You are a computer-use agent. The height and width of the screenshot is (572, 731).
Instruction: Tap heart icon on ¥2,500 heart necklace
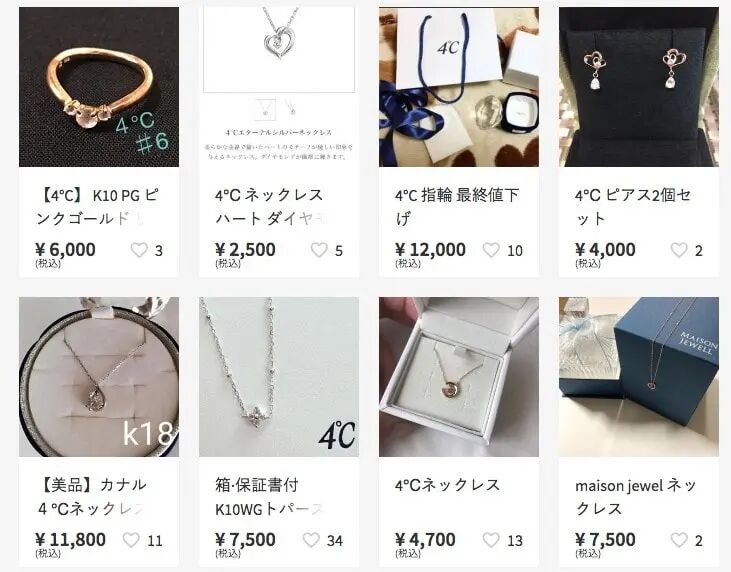click(x=319, y=250)
